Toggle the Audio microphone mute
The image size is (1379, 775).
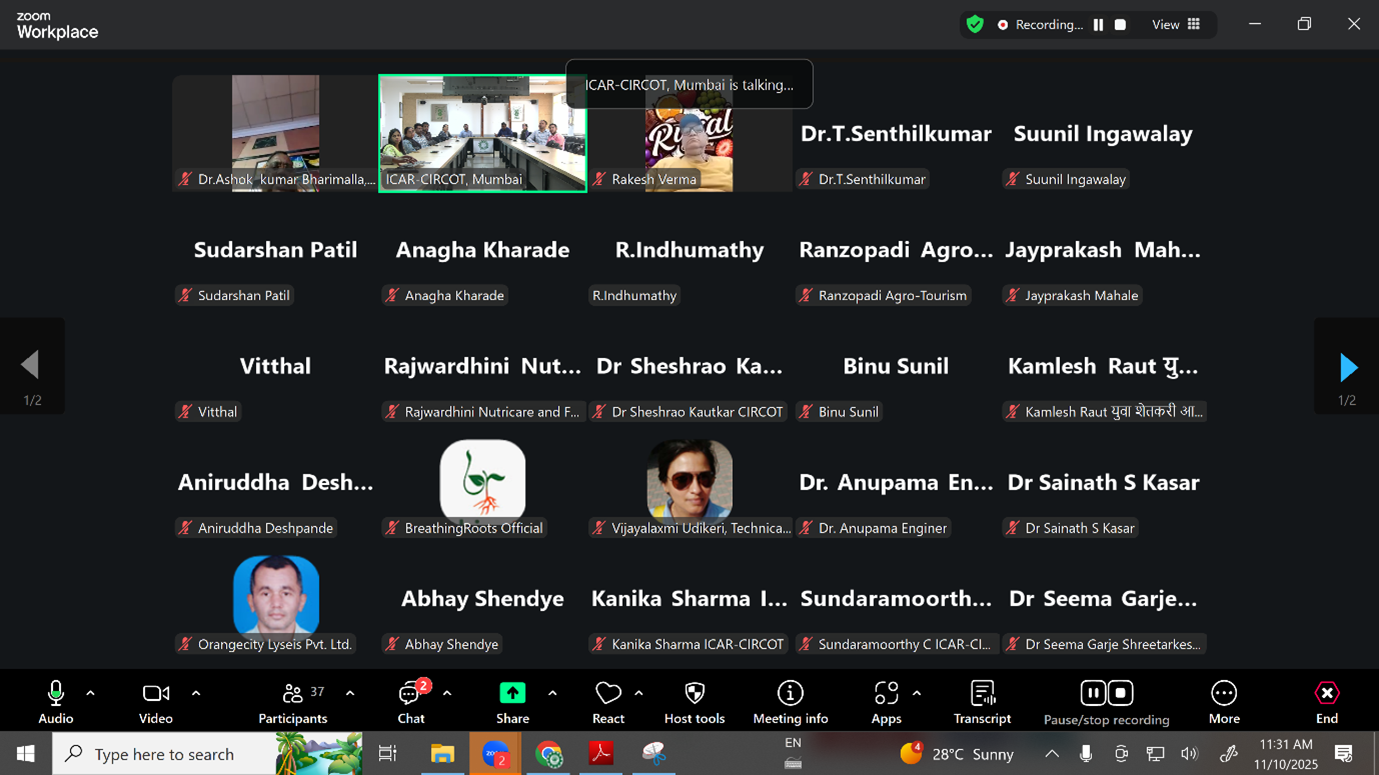click(x=56, y=703)
